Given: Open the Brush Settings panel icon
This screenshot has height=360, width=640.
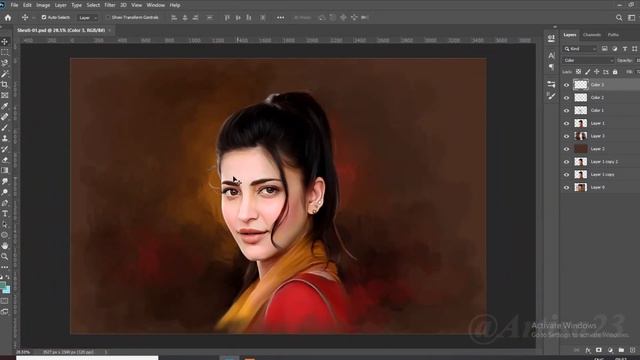Looking at the screenshot, I should pos(551,96).
